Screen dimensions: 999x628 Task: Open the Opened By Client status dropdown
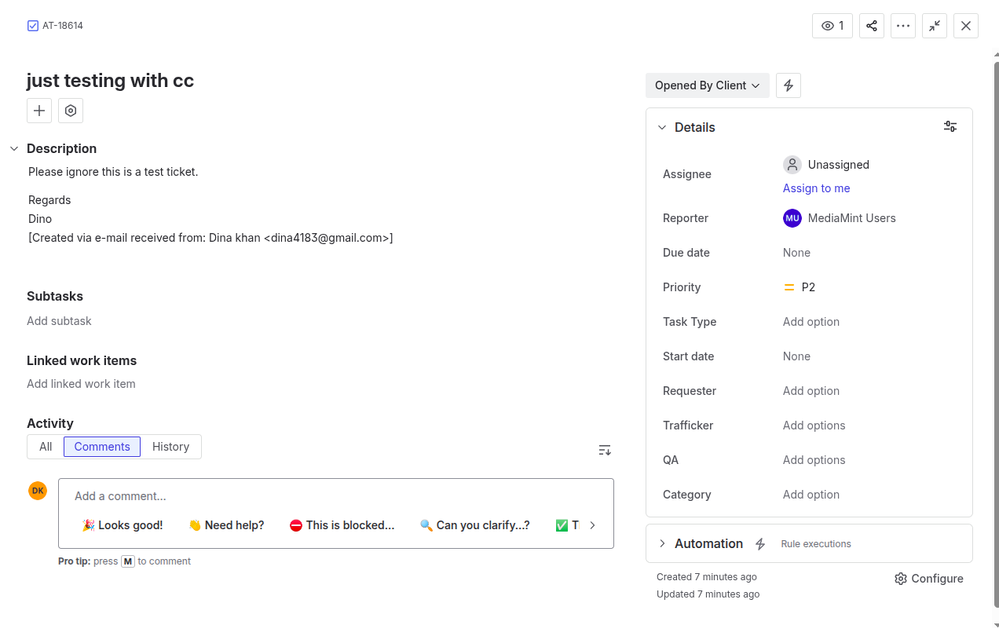tap(707, 85)
